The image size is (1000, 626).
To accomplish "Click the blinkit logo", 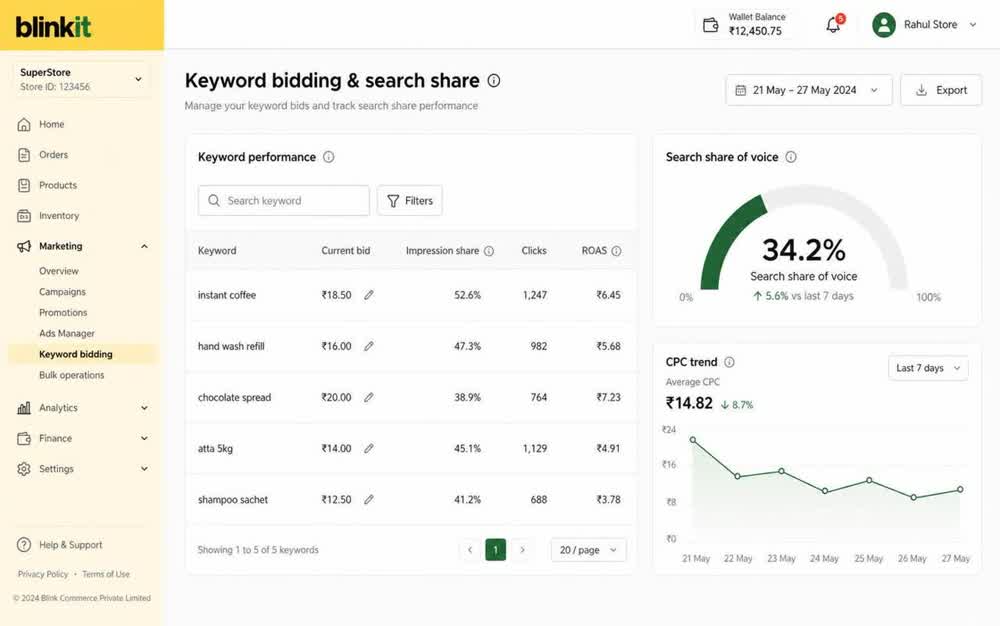I will click(x=54, y=27).
